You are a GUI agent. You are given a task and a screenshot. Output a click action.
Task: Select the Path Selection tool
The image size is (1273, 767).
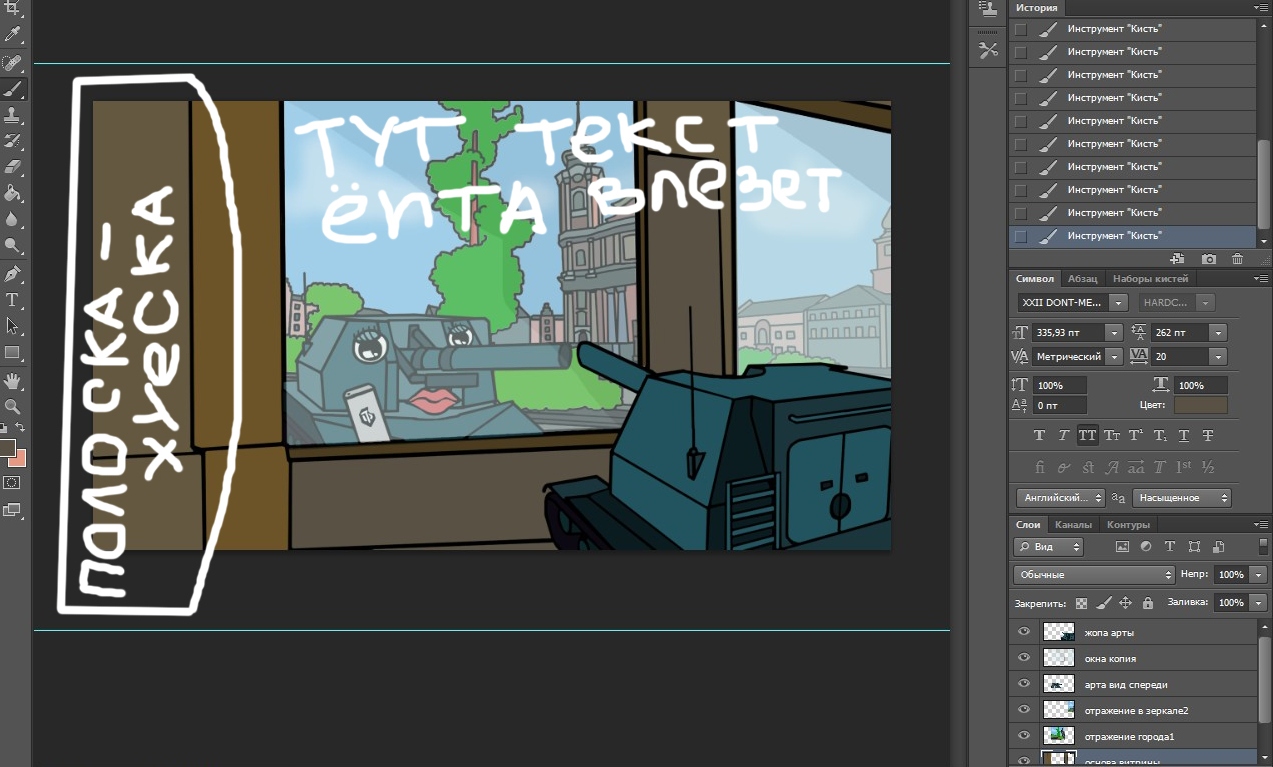(13, 325)
